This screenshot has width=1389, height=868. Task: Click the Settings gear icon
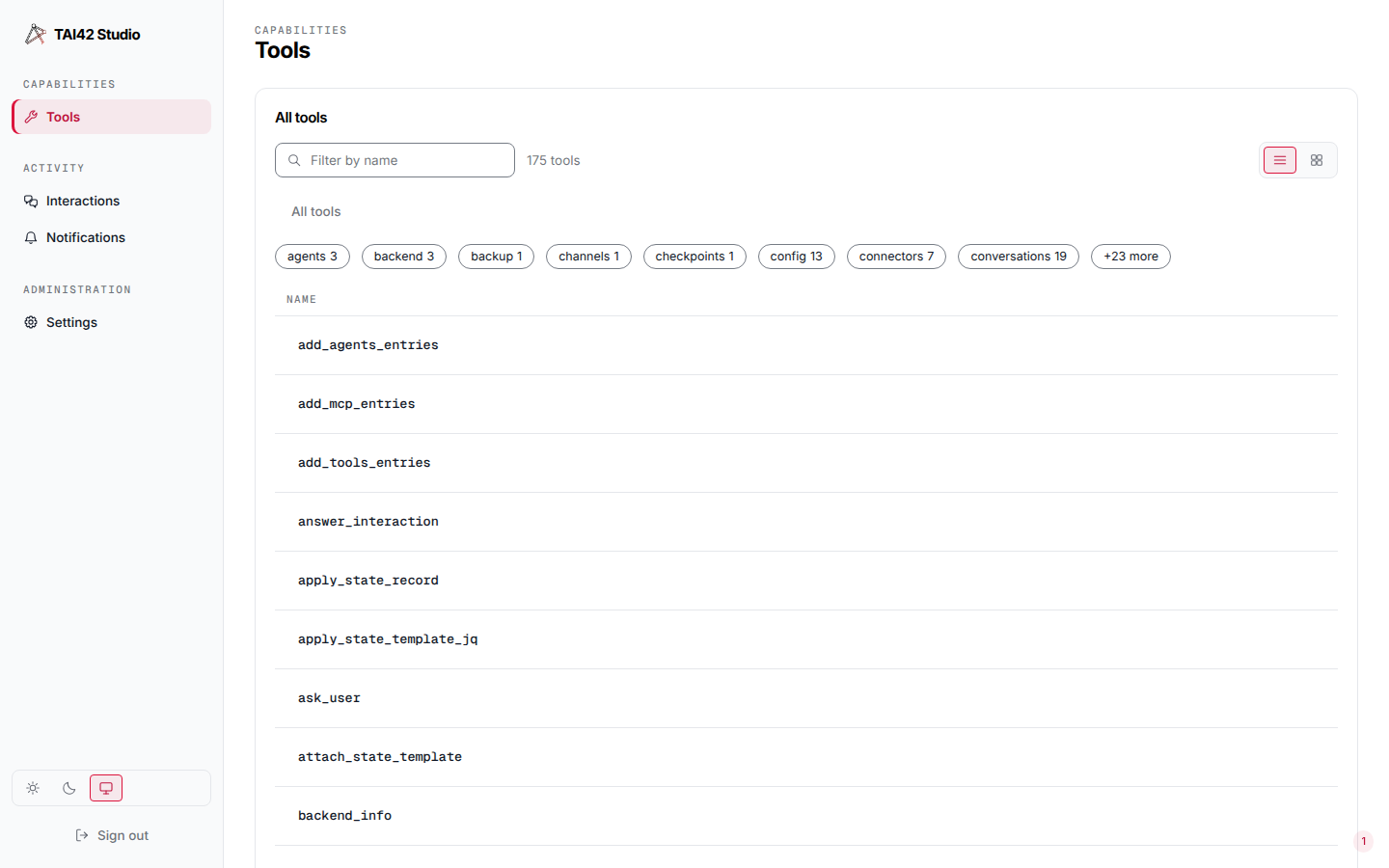(x=31, y=322)
